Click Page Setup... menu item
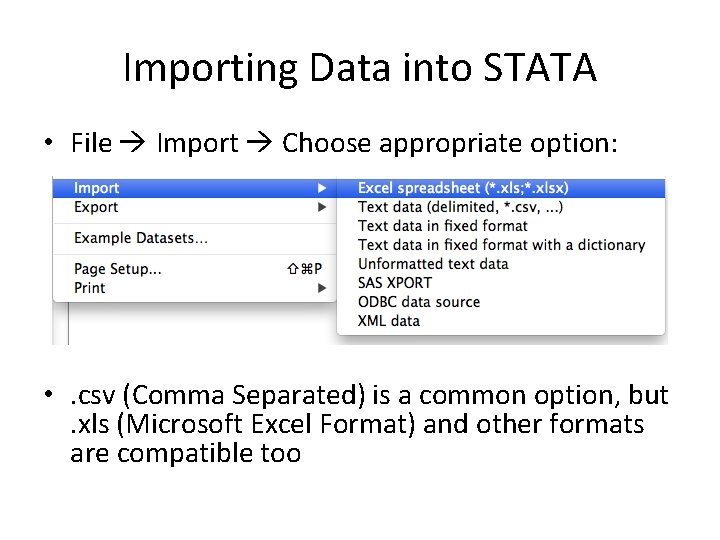720x540 pixels. 118,268
